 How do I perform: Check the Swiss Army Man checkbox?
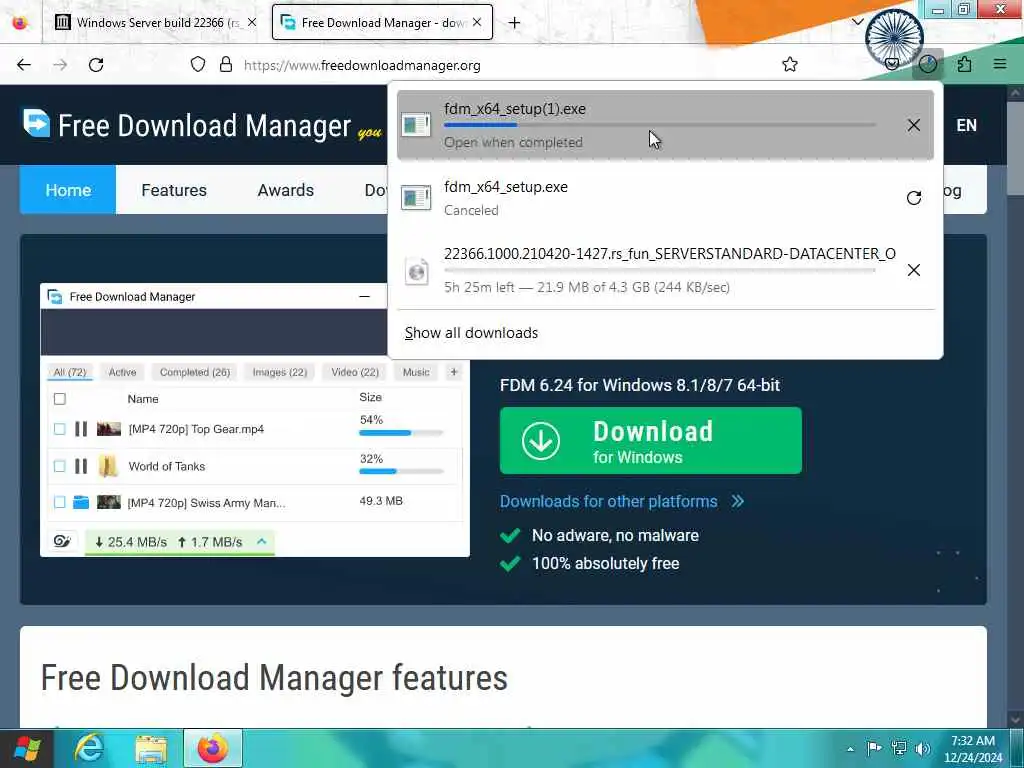click(x=59, y=502)
